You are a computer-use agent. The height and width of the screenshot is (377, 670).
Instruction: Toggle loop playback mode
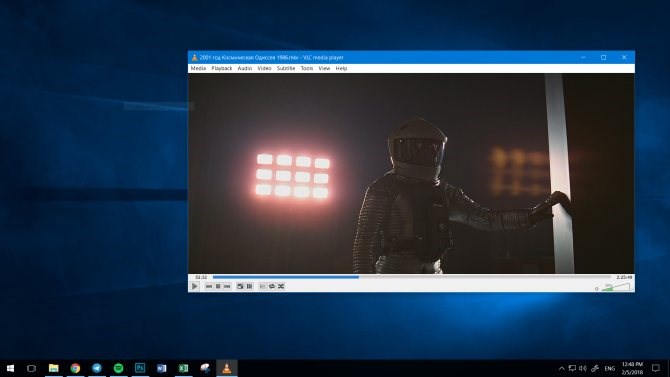tap(272, 286)
